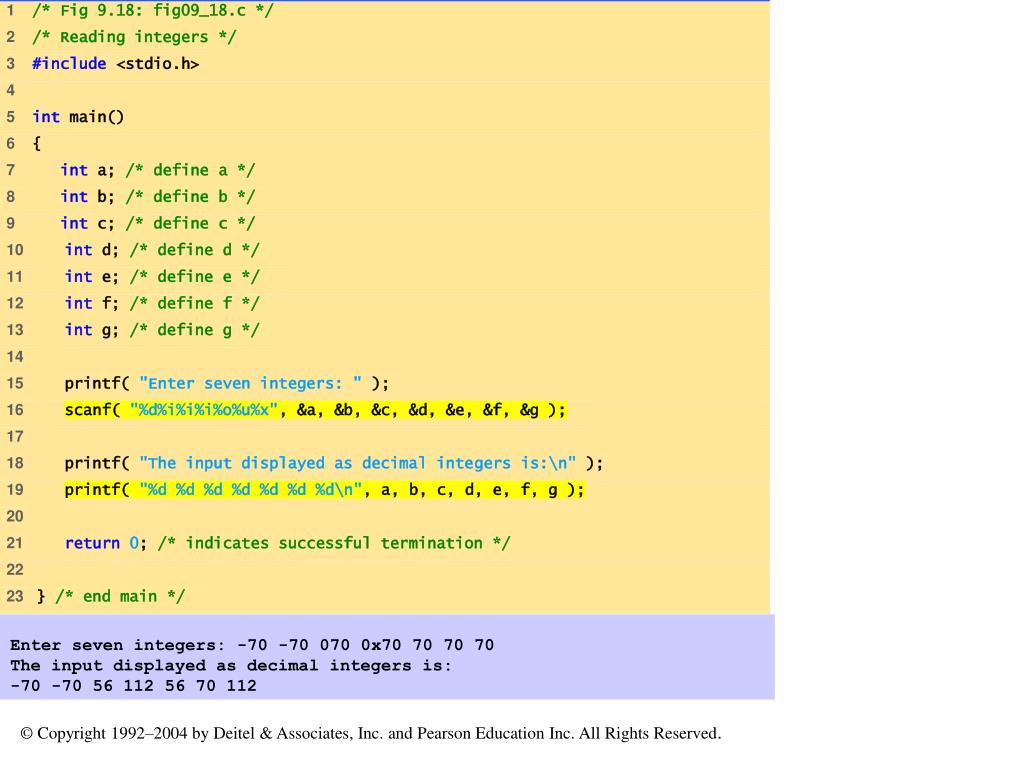
Task: Click the comment "/* Fig 9.18: fig09_18.c */"
Action: pos(153,10)
